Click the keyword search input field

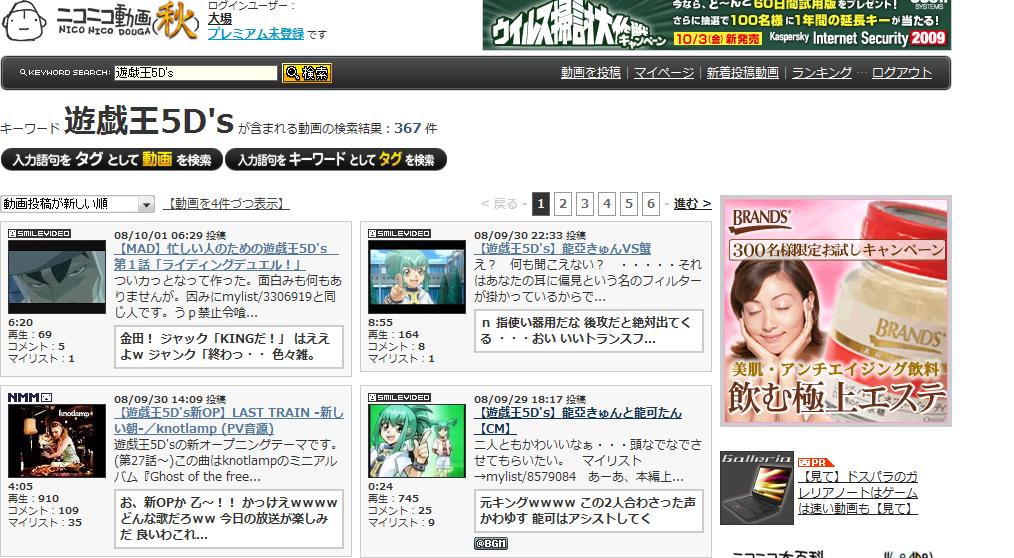coord(195,73)
